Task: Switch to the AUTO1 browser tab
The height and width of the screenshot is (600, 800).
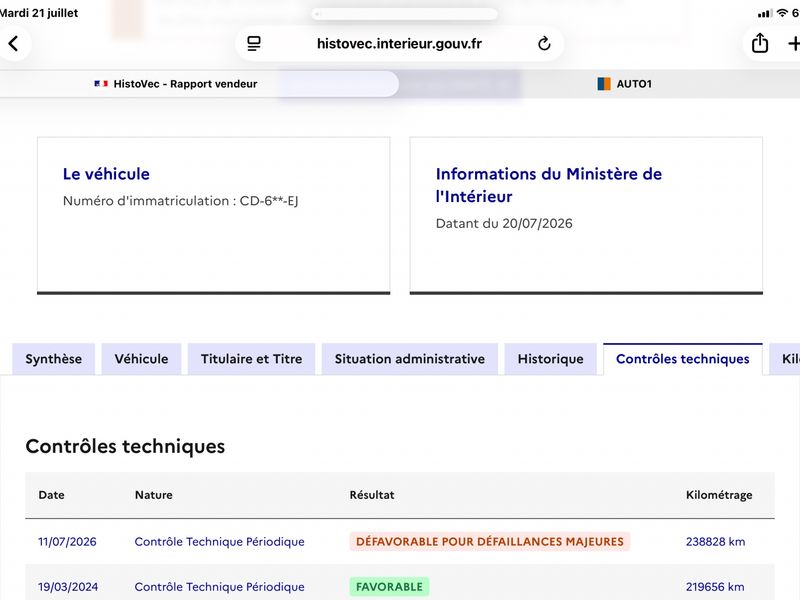Action: point(624,84)
